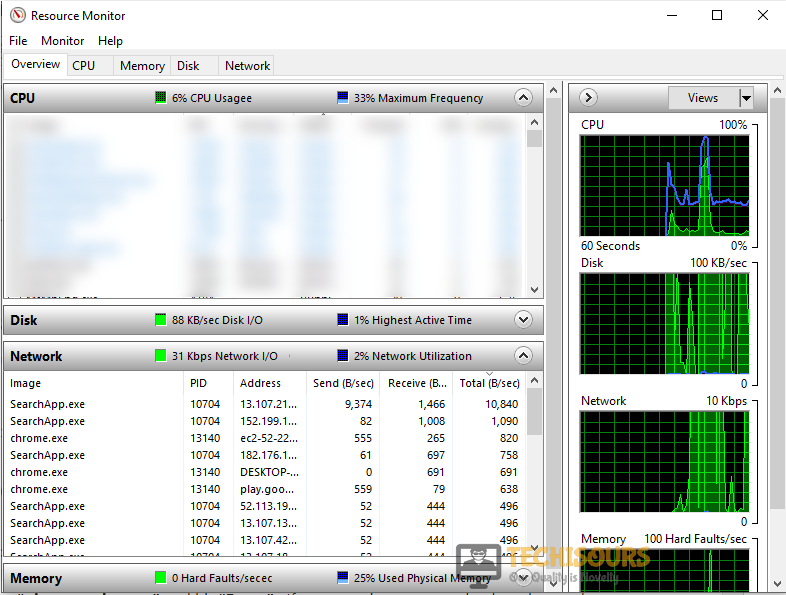Switch to the Memory tab
The height and width of the screenshot is (595, 786).
pyautogui.click(x=142, y=66)
